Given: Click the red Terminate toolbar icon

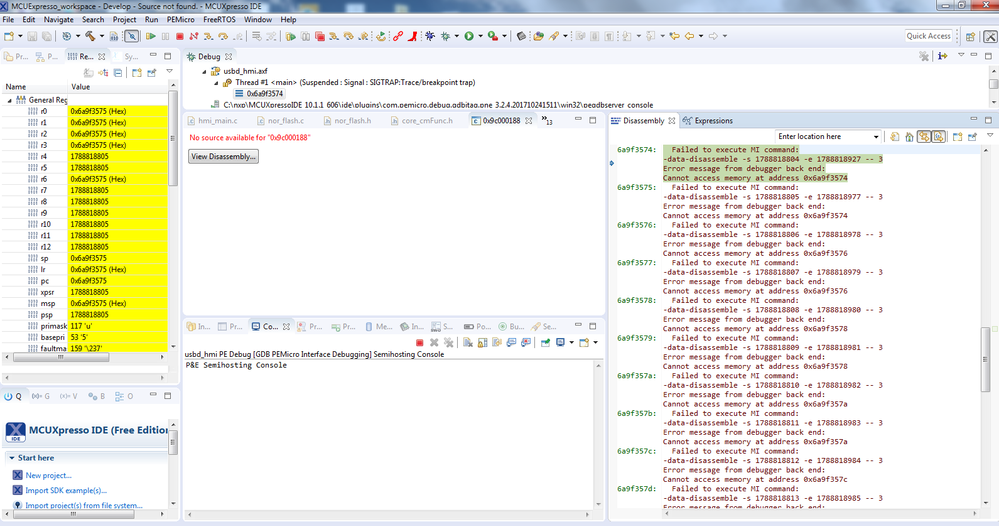Looking at the screenshot, I should point(180,36).
